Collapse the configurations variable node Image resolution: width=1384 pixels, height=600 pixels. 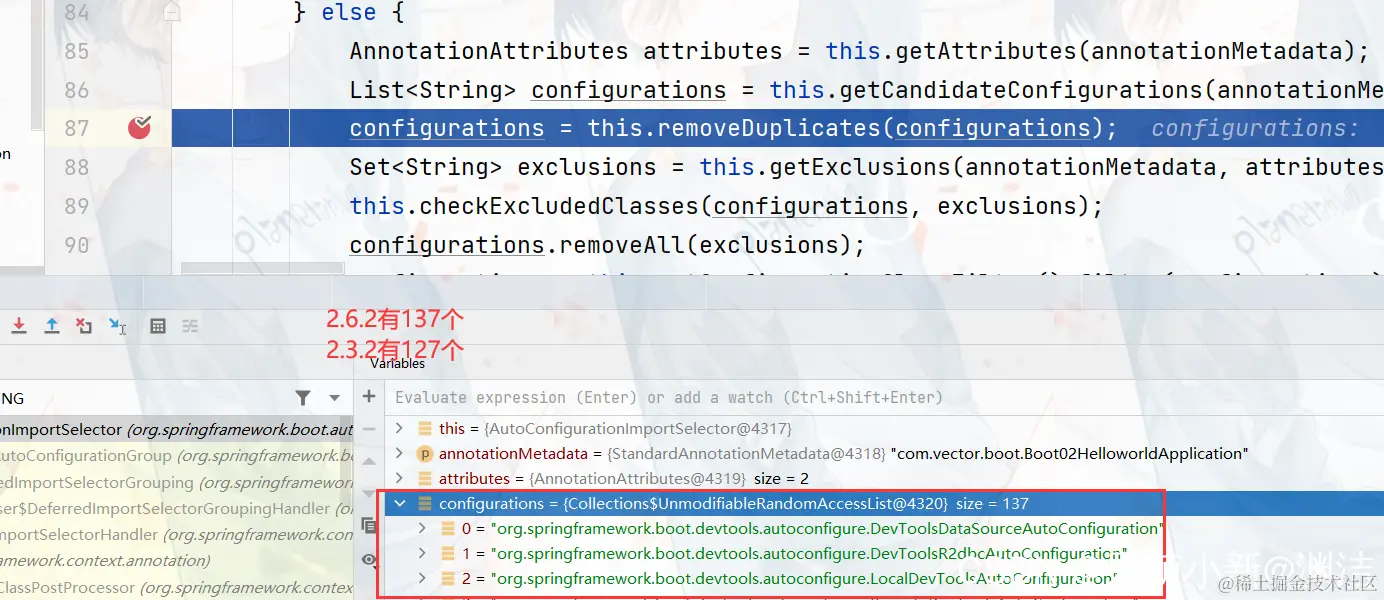pyautogui.click(x=400, y=503)
